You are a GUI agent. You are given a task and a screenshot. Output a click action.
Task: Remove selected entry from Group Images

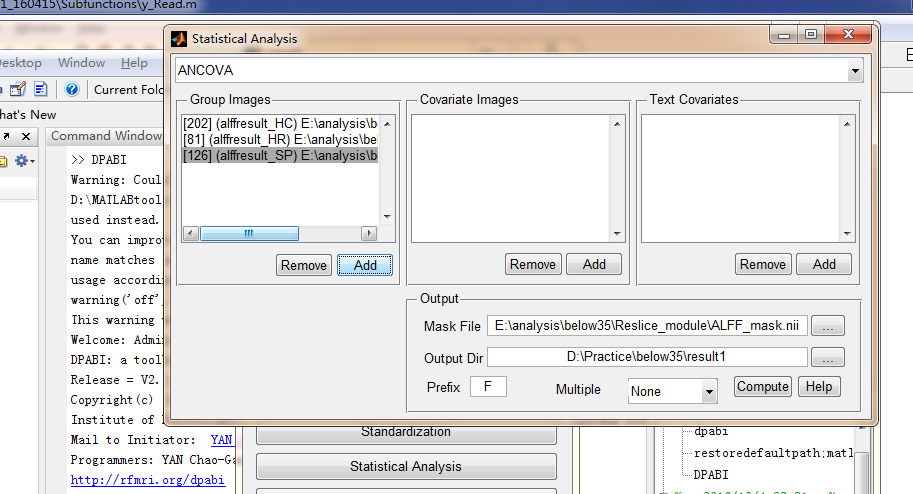pyautogui.click(x=303, y=265)
